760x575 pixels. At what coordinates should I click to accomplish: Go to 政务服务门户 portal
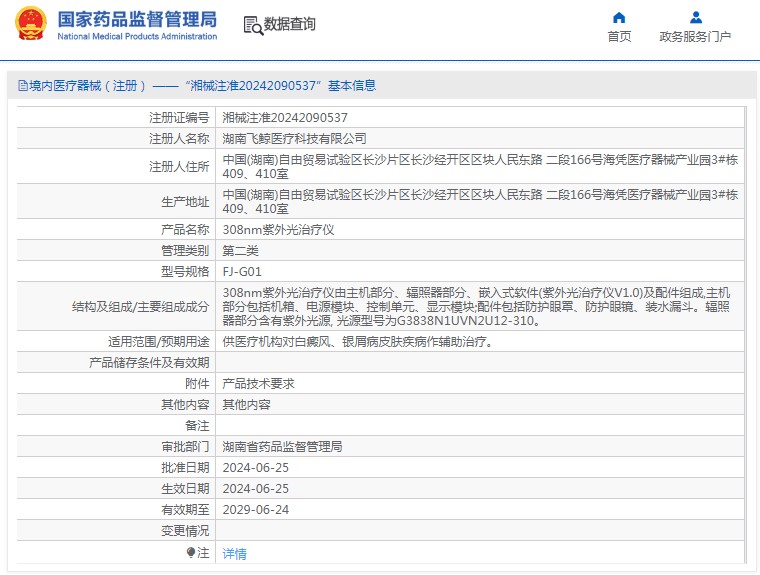point(695,37)
